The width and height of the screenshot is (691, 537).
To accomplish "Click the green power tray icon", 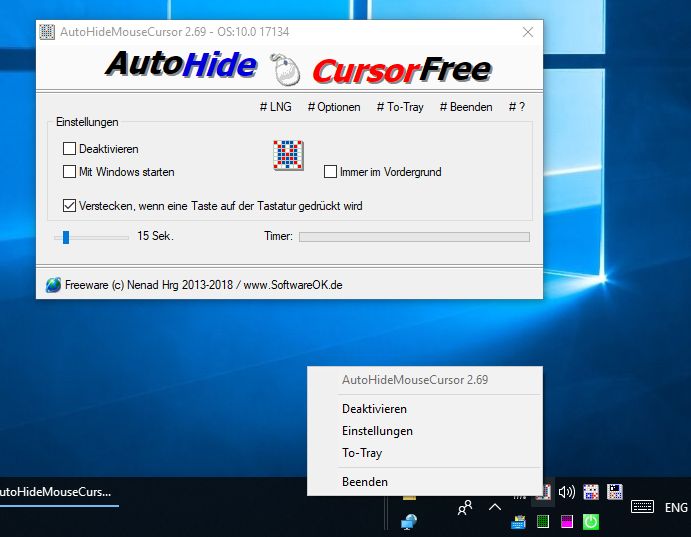I will tap(591, 522).
